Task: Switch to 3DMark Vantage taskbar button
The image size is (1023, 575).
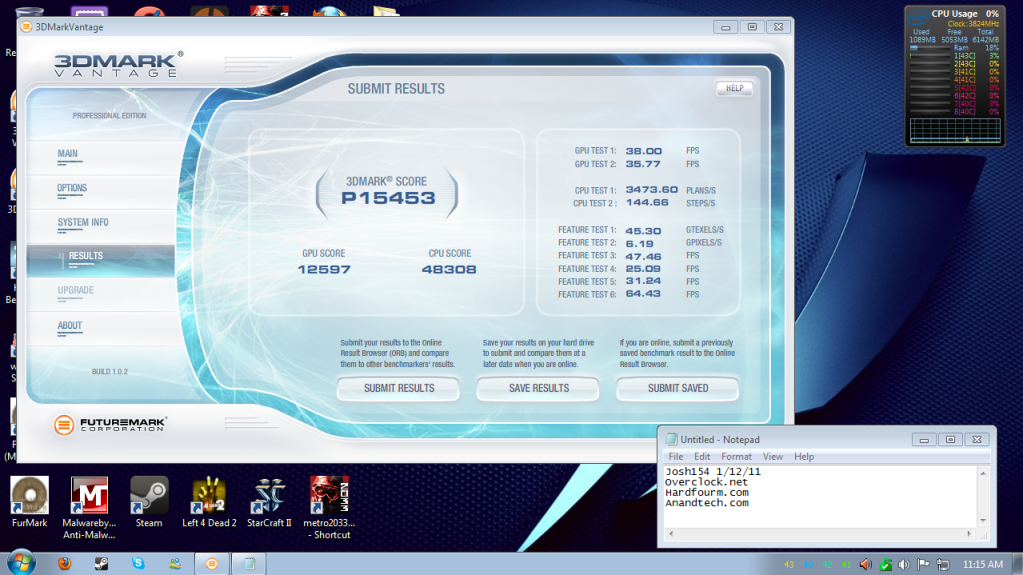Action: click(x=212, y=563)
